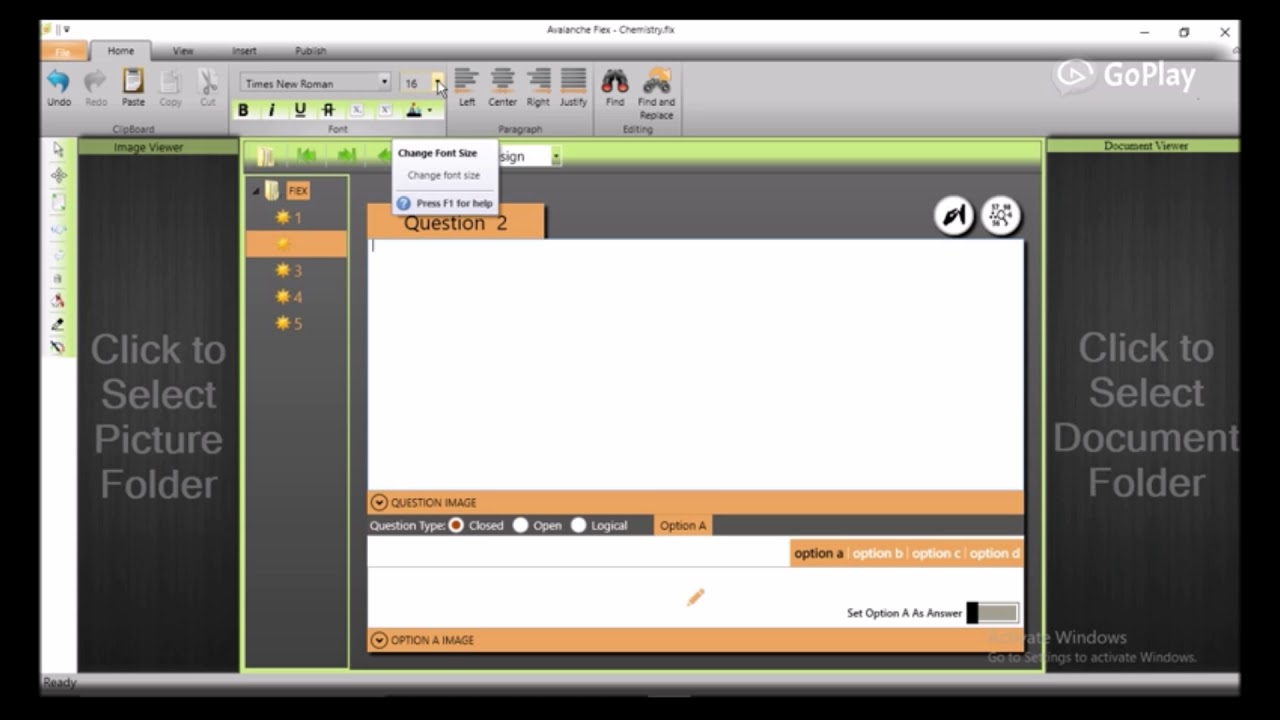This screenshot has width=1280, height=720.
Task: Click the round numbers icon above editor
Action: pos(1001,215)
